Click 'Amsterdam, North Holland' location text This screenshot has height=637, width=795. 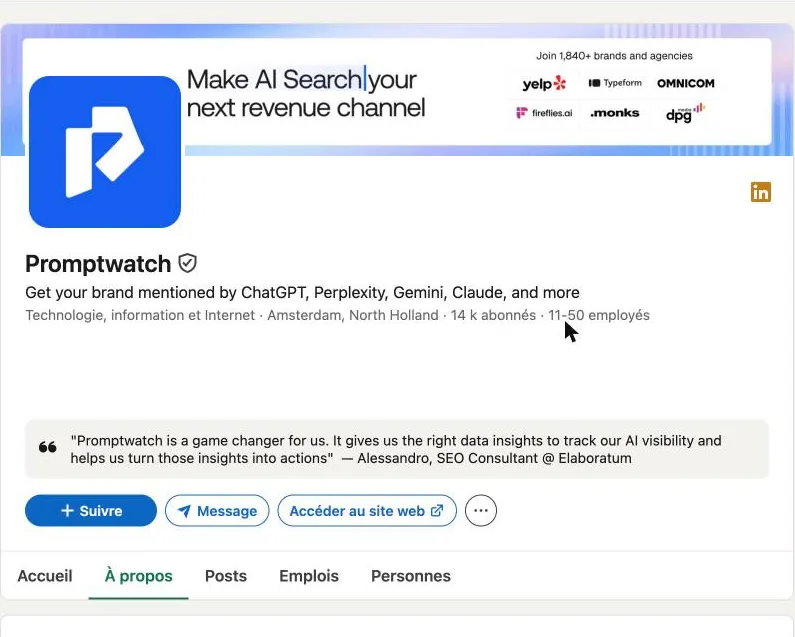pyautogui.click(x=353, y=315)
